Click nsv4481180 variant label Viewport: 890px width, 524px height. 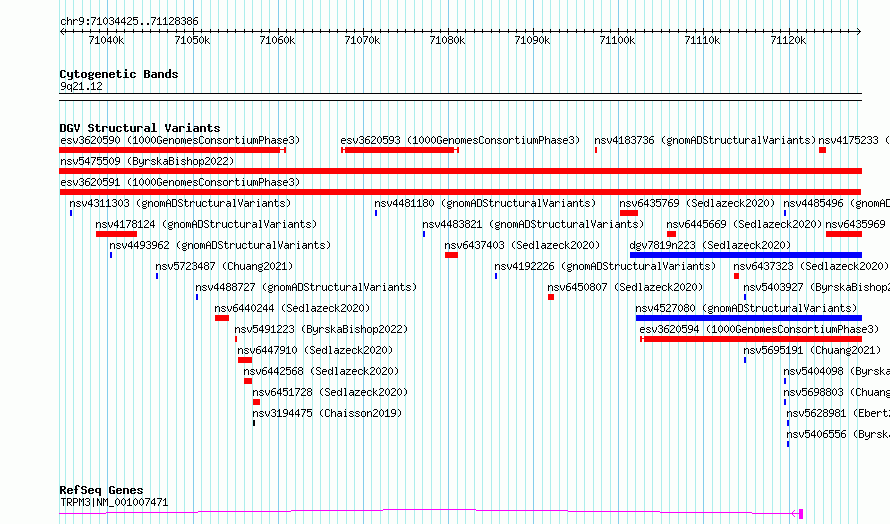pyautogui.click(x=485, y=203)
